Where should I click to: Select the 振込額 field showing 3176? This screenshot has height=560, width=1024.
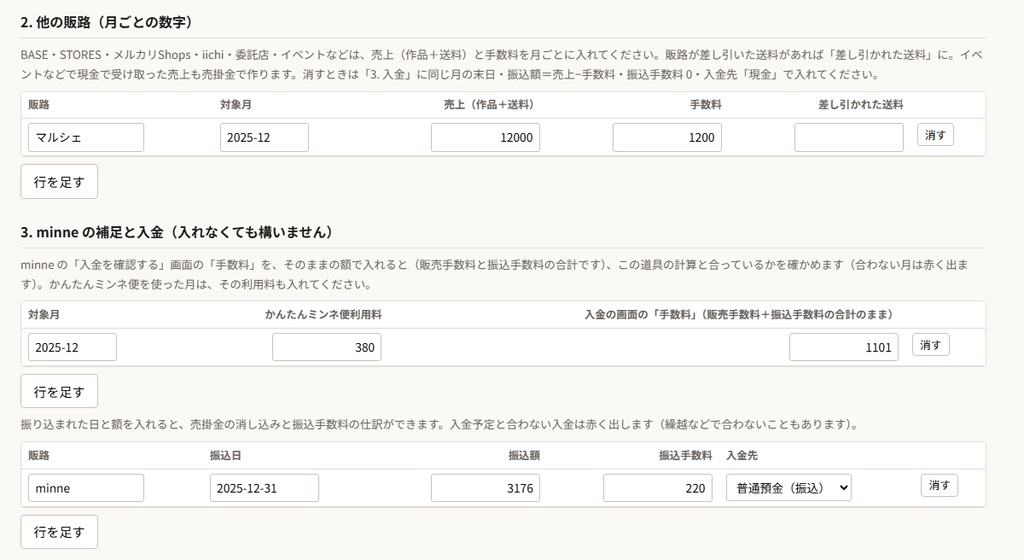click(x=485, y=488)
